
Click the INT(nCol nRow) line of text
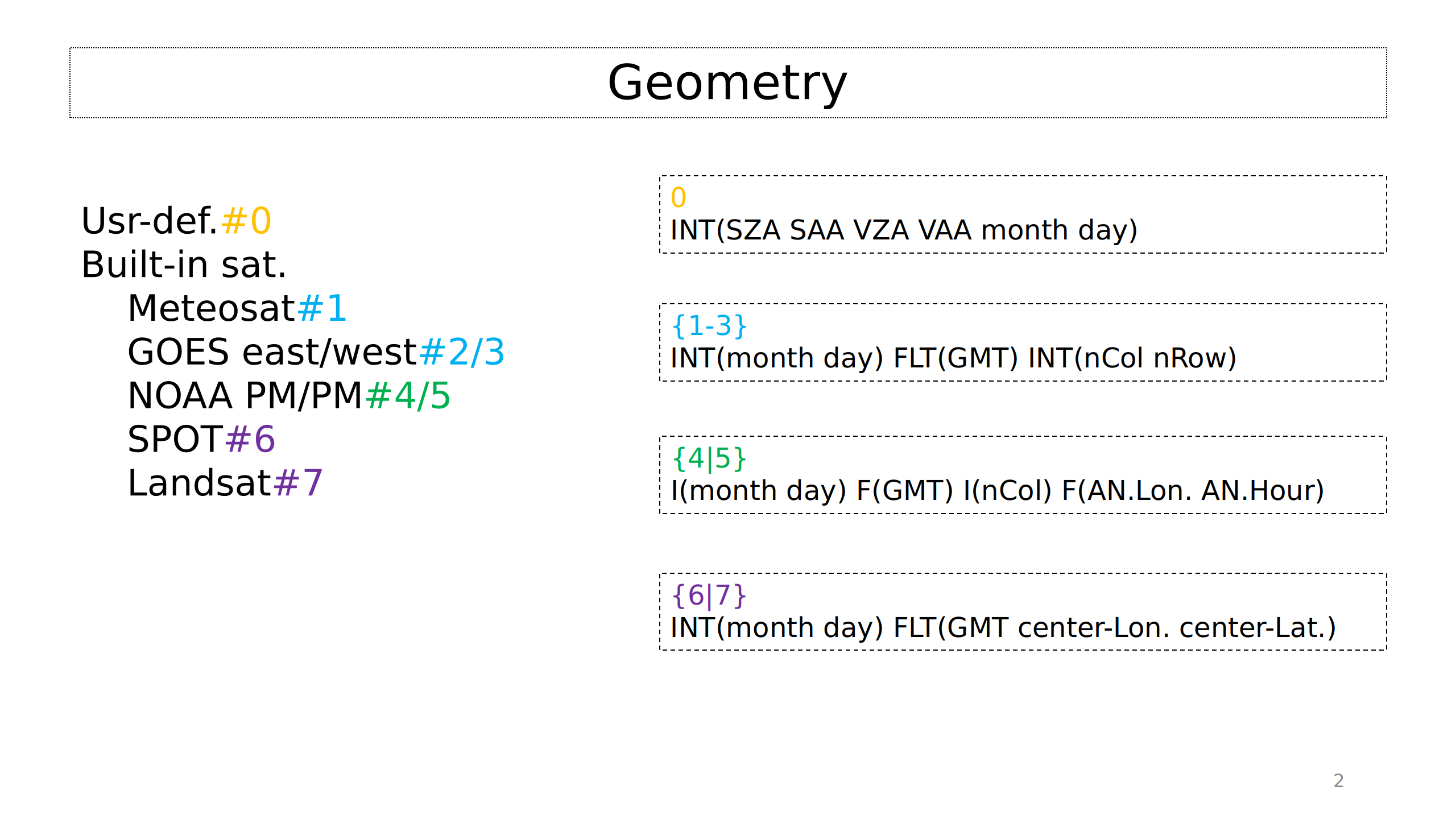click(1132, 358)
